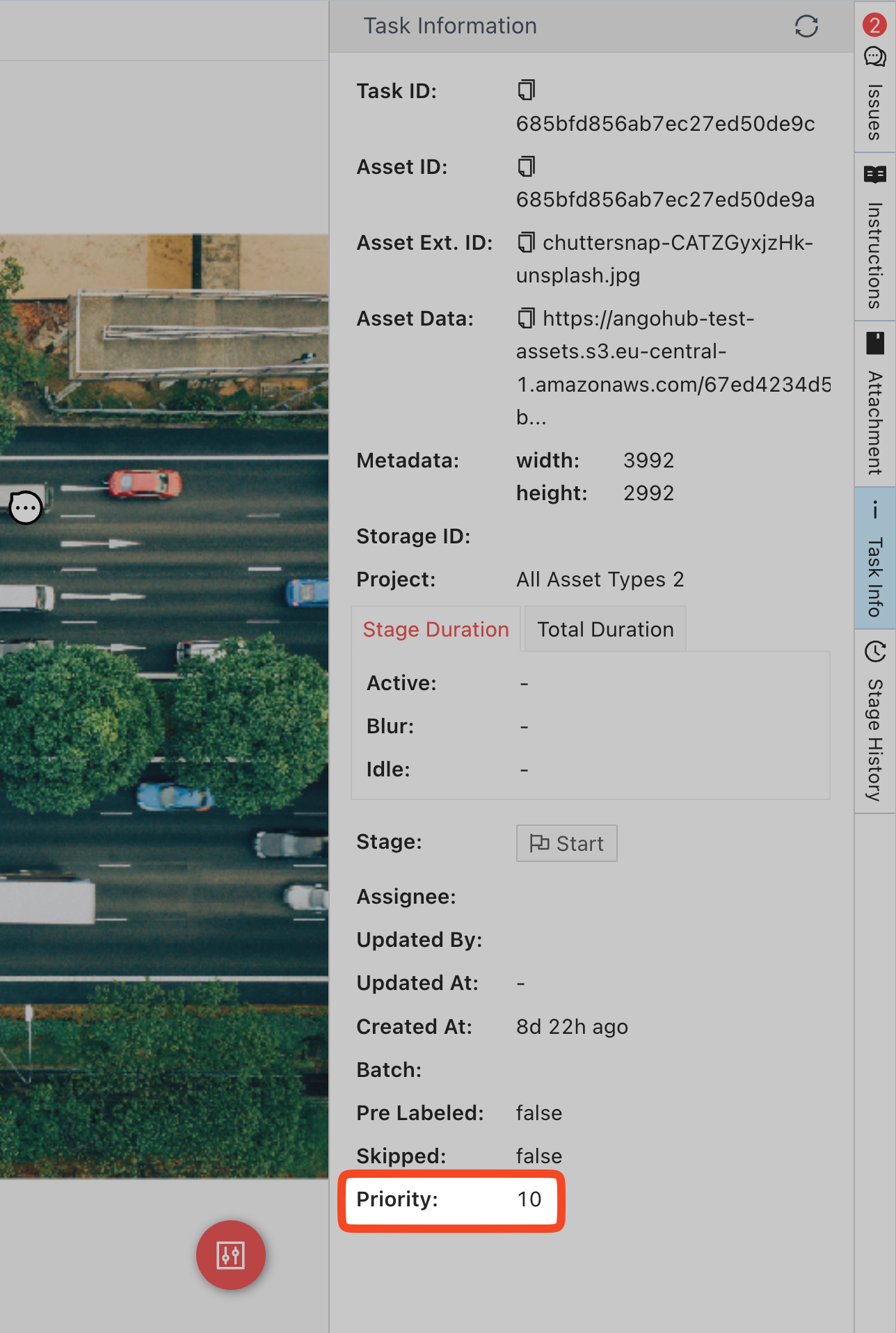Image resolution: width=896 pixels, height=1333 pixels.
Task: Click the project name All Asset Types 2
Action: click(600, 579)
